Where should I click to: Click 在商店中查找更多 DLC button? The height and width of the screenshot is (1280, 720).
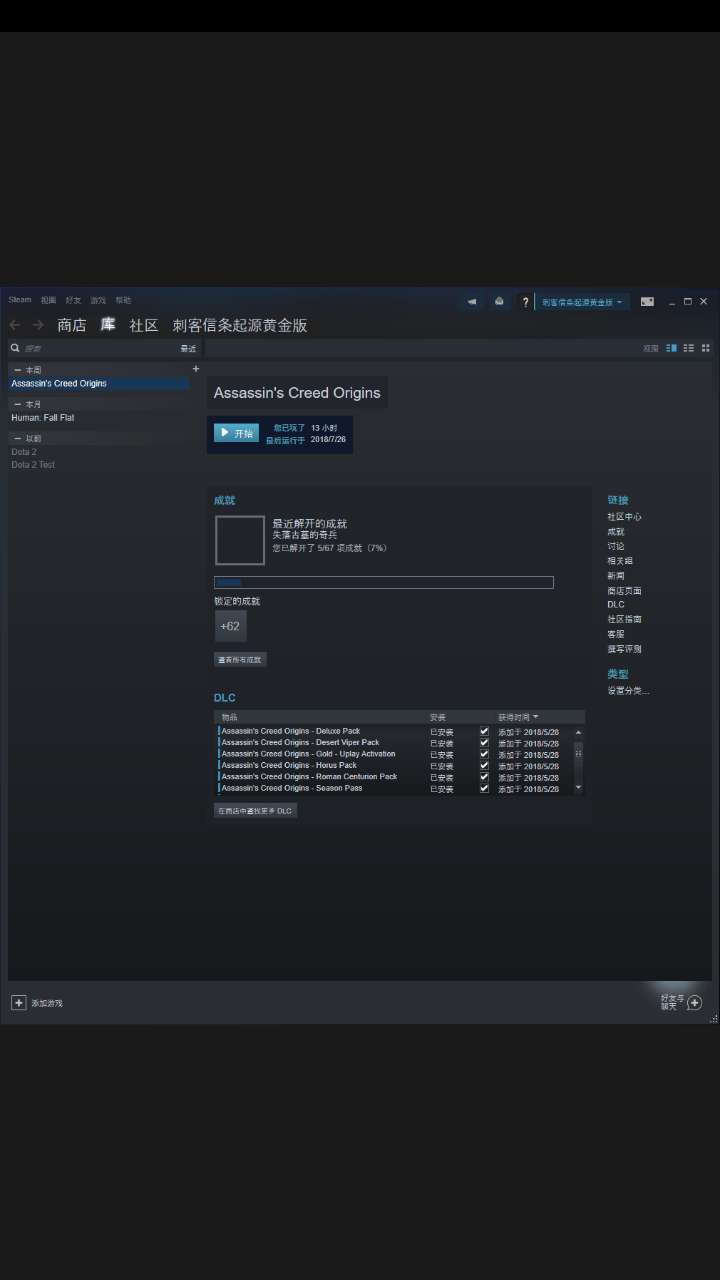pos(255,811)
